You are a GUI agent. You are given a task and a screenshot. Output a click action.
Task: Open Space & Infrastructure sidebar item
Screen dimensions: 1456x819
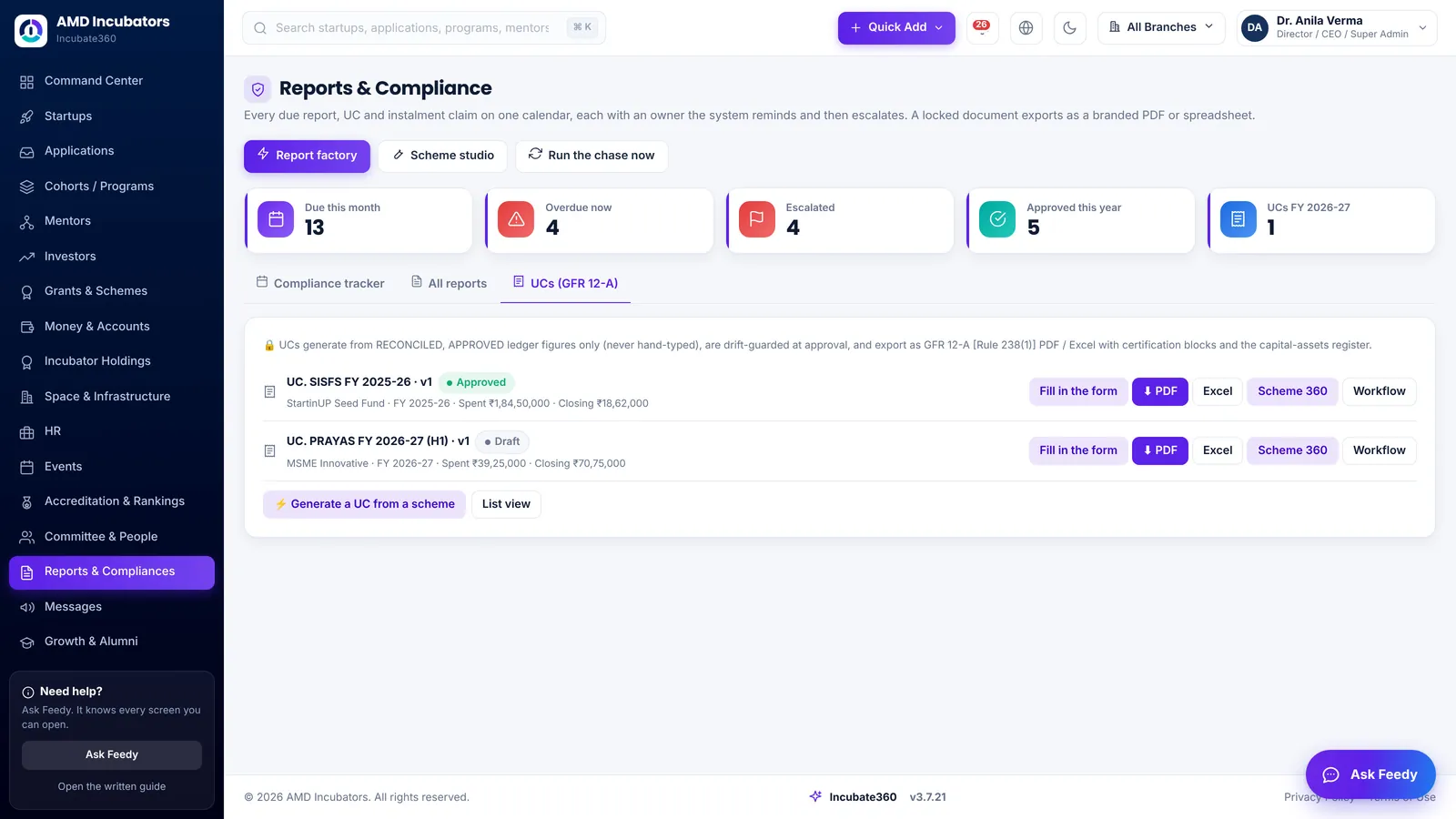pos(112,397)
